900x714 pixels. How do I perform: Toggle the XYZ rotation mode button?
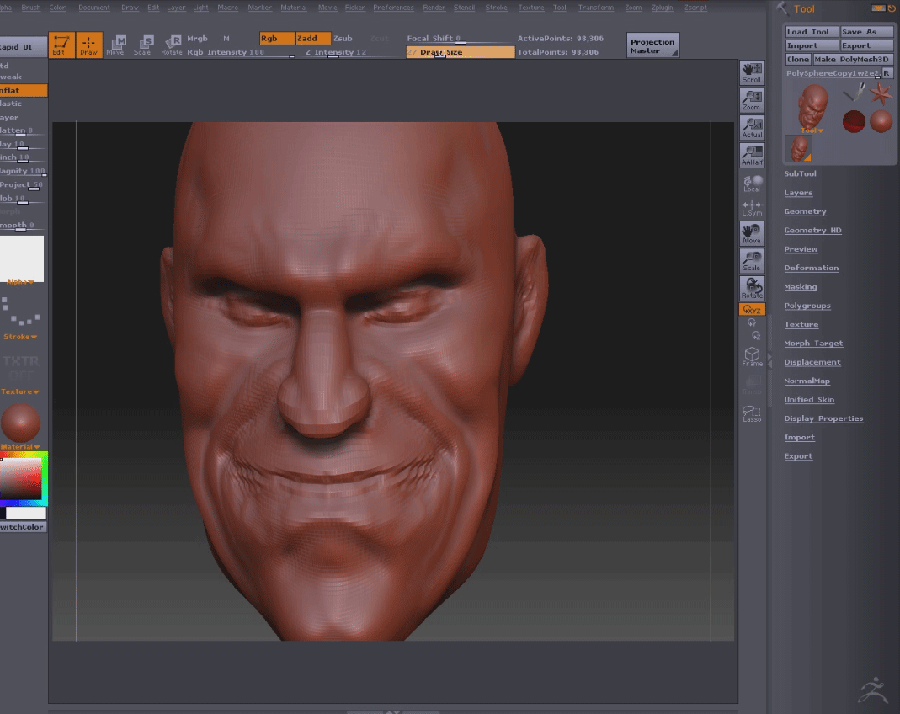point(751,309)
